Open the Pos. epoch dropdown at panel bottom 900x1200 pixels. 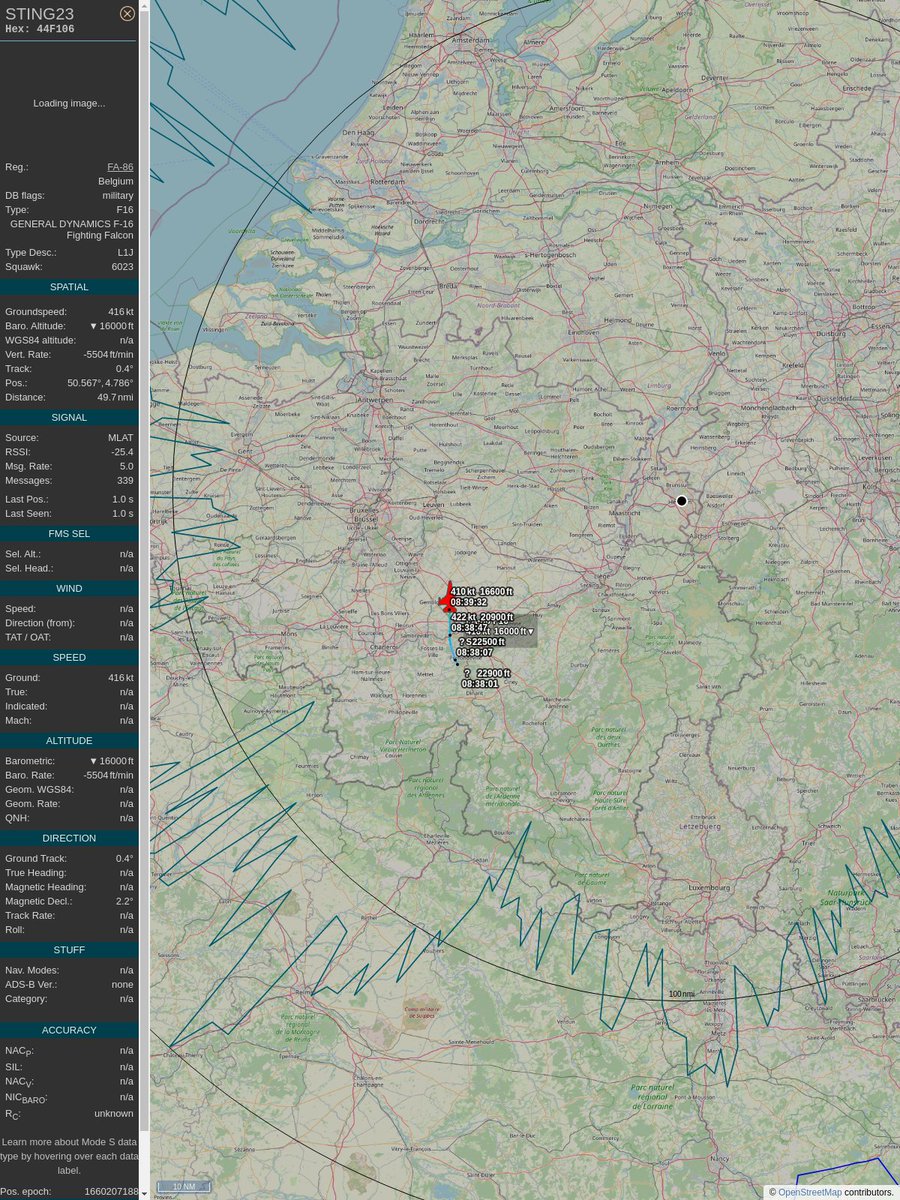coord(142,1191)
